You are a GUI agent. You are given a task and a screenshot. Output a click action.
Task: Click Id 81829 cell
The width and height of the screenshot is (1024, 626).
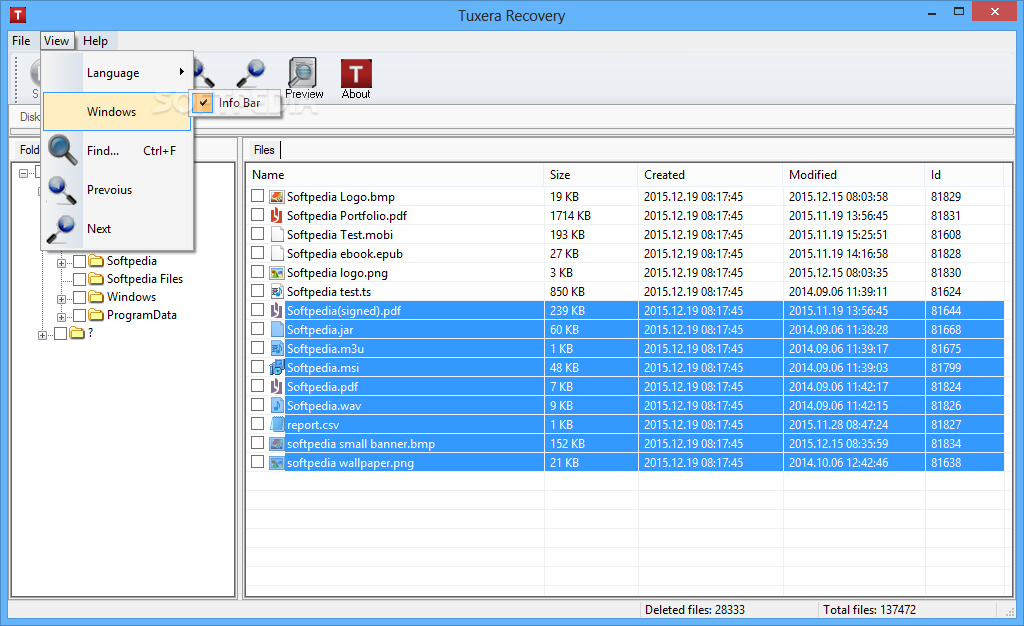pos(946,196)
